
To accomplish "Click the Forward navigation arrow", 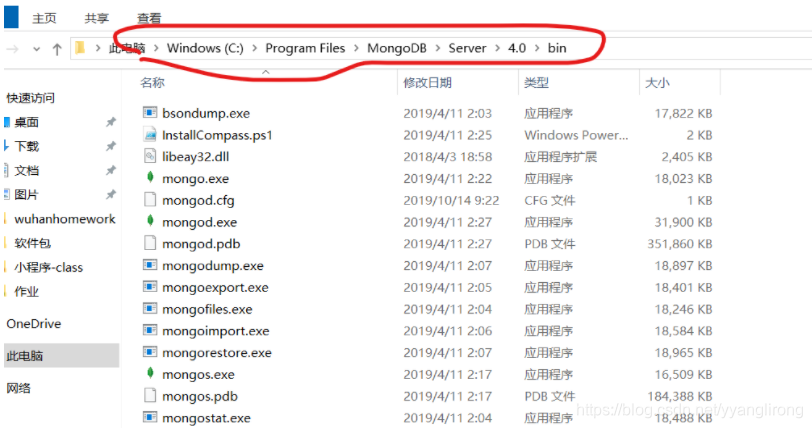I will click(12, 49).
